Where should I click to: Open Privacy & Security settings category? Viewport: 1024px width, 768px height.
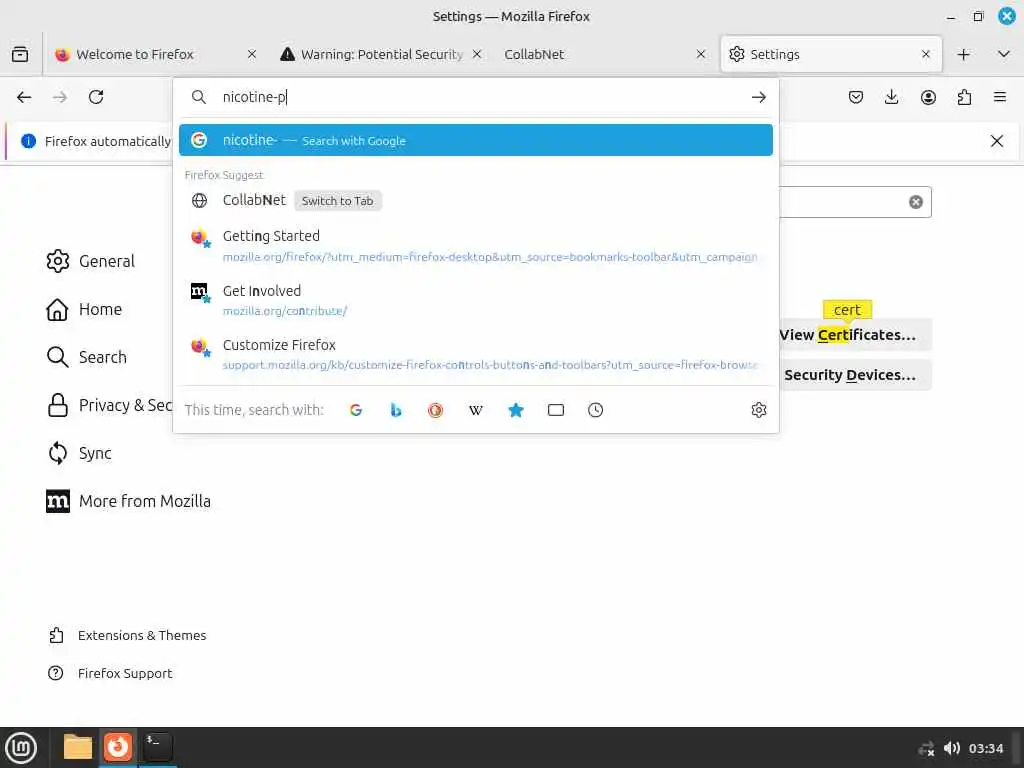[110, 406]
